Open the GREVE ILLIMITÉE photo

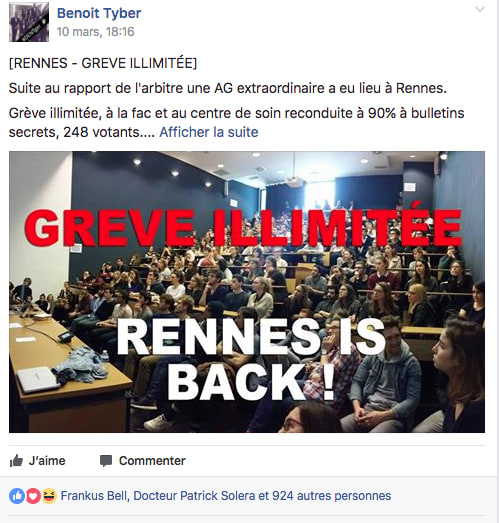point(247,292)
